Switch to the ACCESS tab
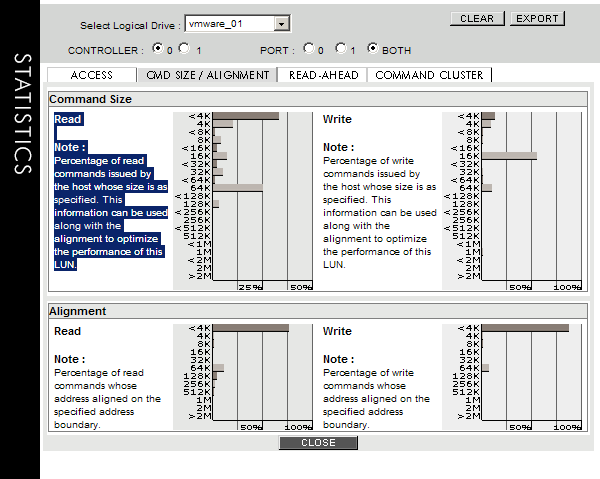 [x=92, y=75]
